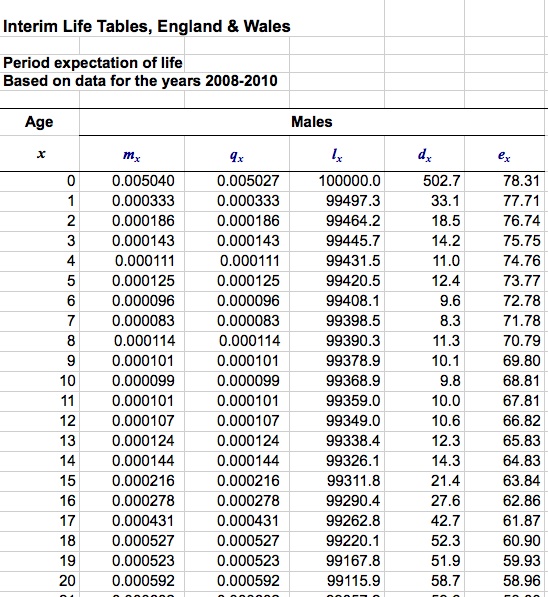Click the lx value 99445.7

pyautogui.click(x=353, y=241)
